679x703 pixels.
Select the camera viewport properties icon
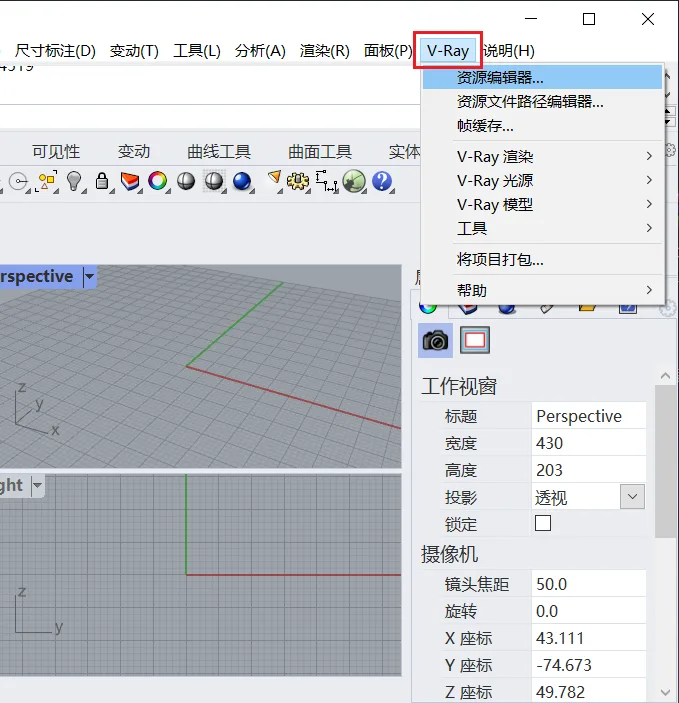435,340
